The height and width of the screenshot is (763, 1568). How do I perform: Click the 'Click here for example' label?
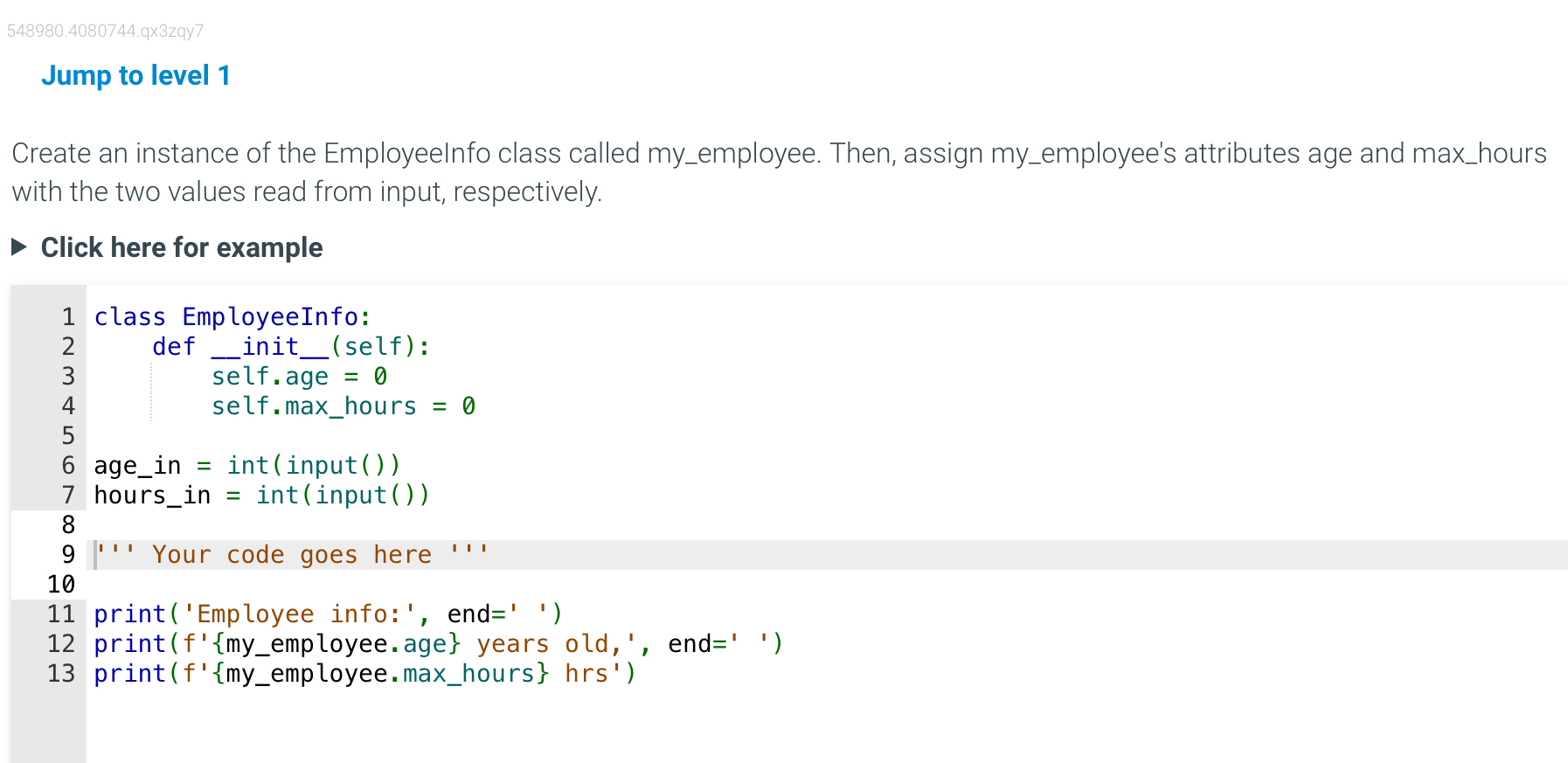[182, 247]
